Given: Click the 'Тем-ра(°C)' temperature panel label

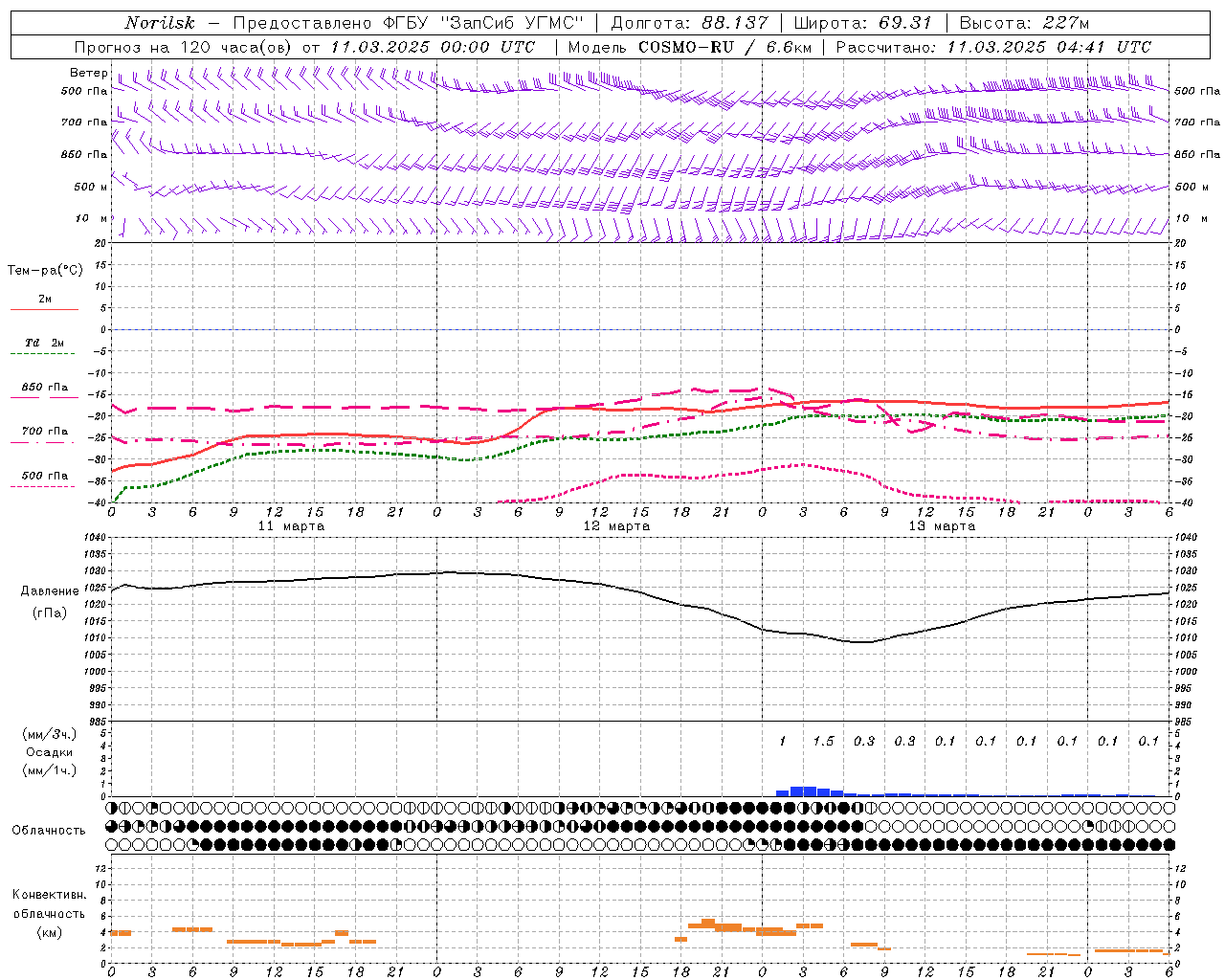Looking at the screenshot, I should [x=45, y=270].
